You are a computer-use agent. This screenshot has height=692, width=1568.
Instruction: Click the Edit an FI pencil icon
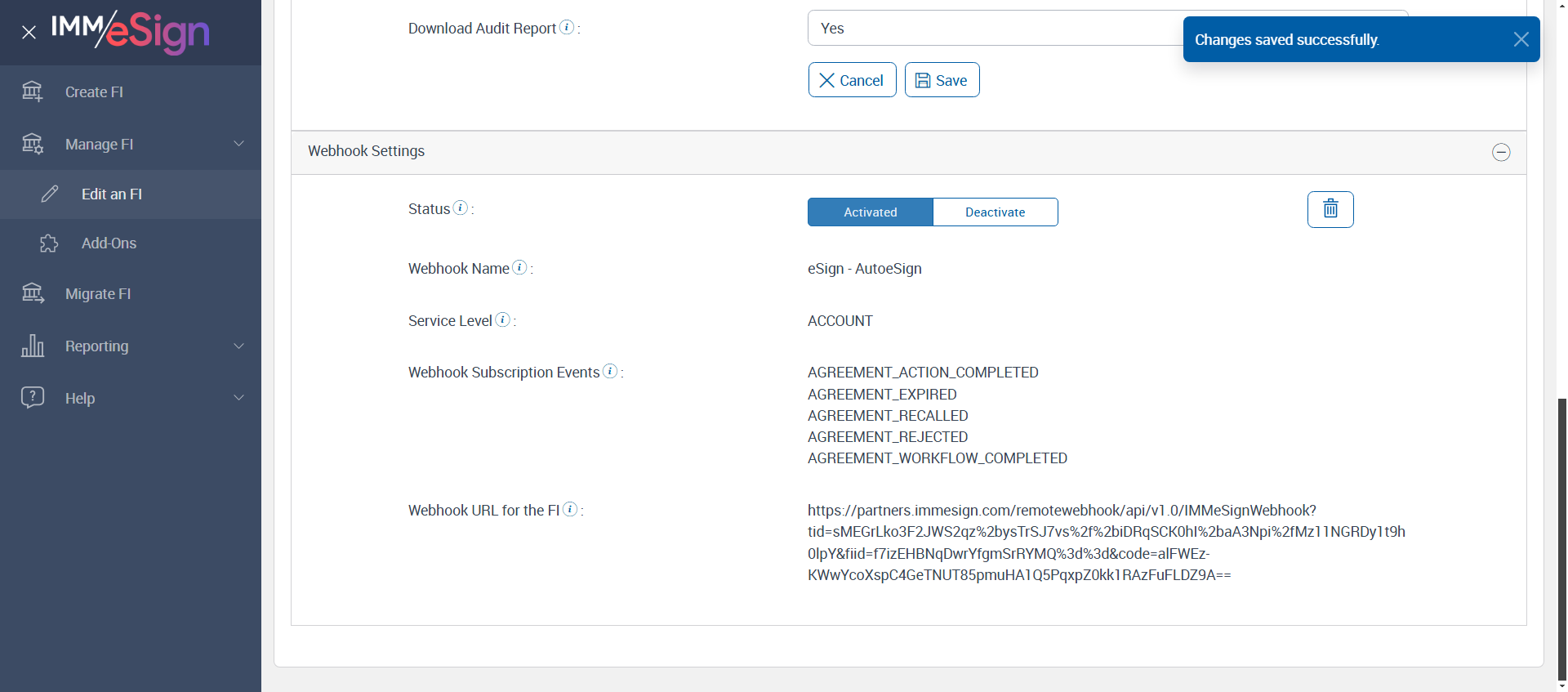(x=50, y=194)
